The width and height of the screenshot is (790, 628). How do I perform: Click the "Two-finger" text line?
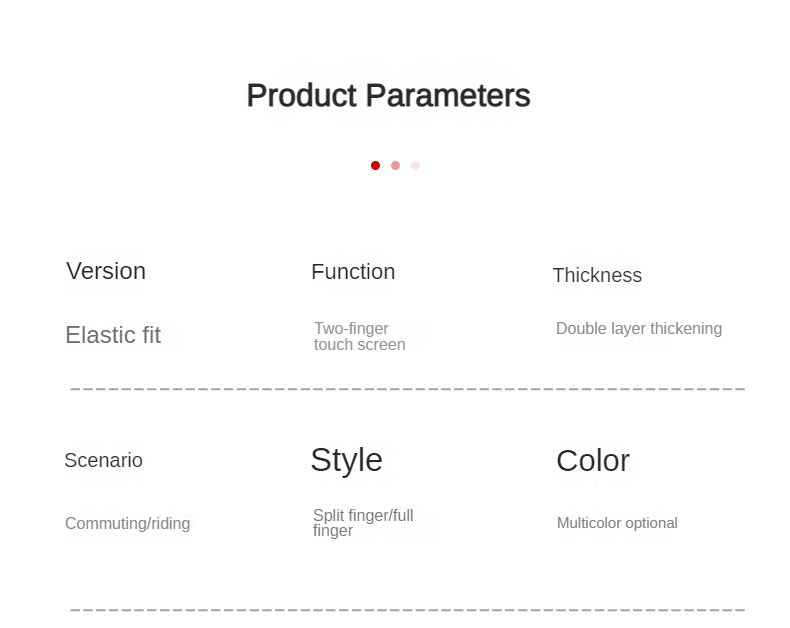[x=351, y=328]
